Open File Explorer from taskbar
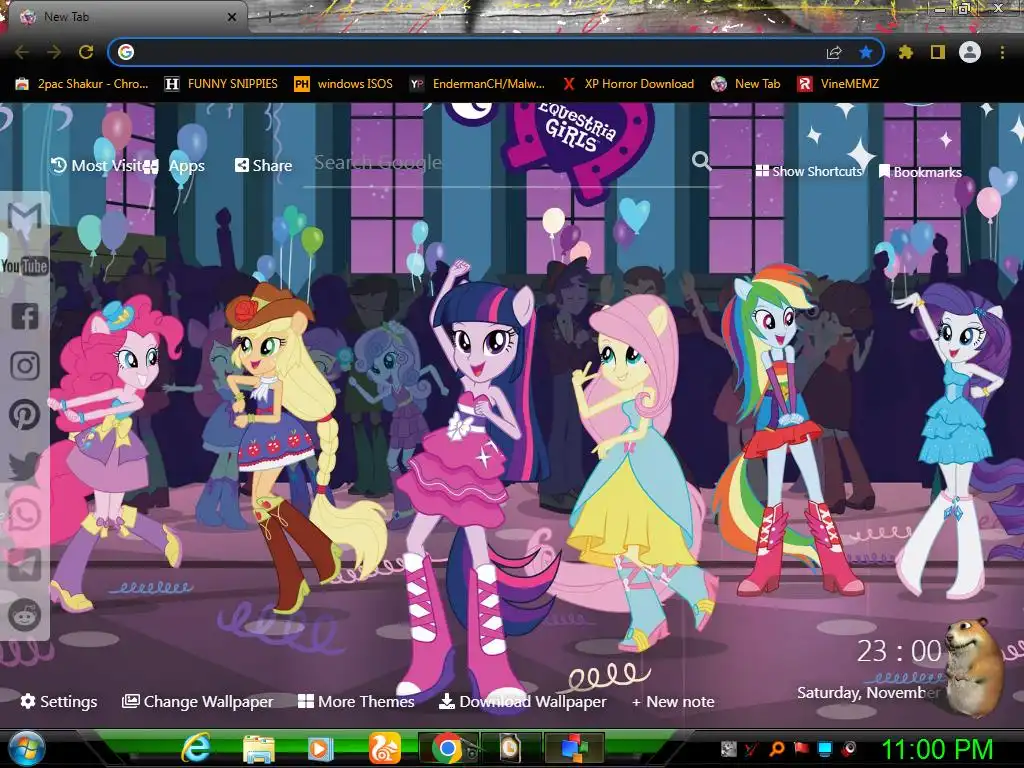Viewport: 1024px width, 768px height. click(259, 748)
